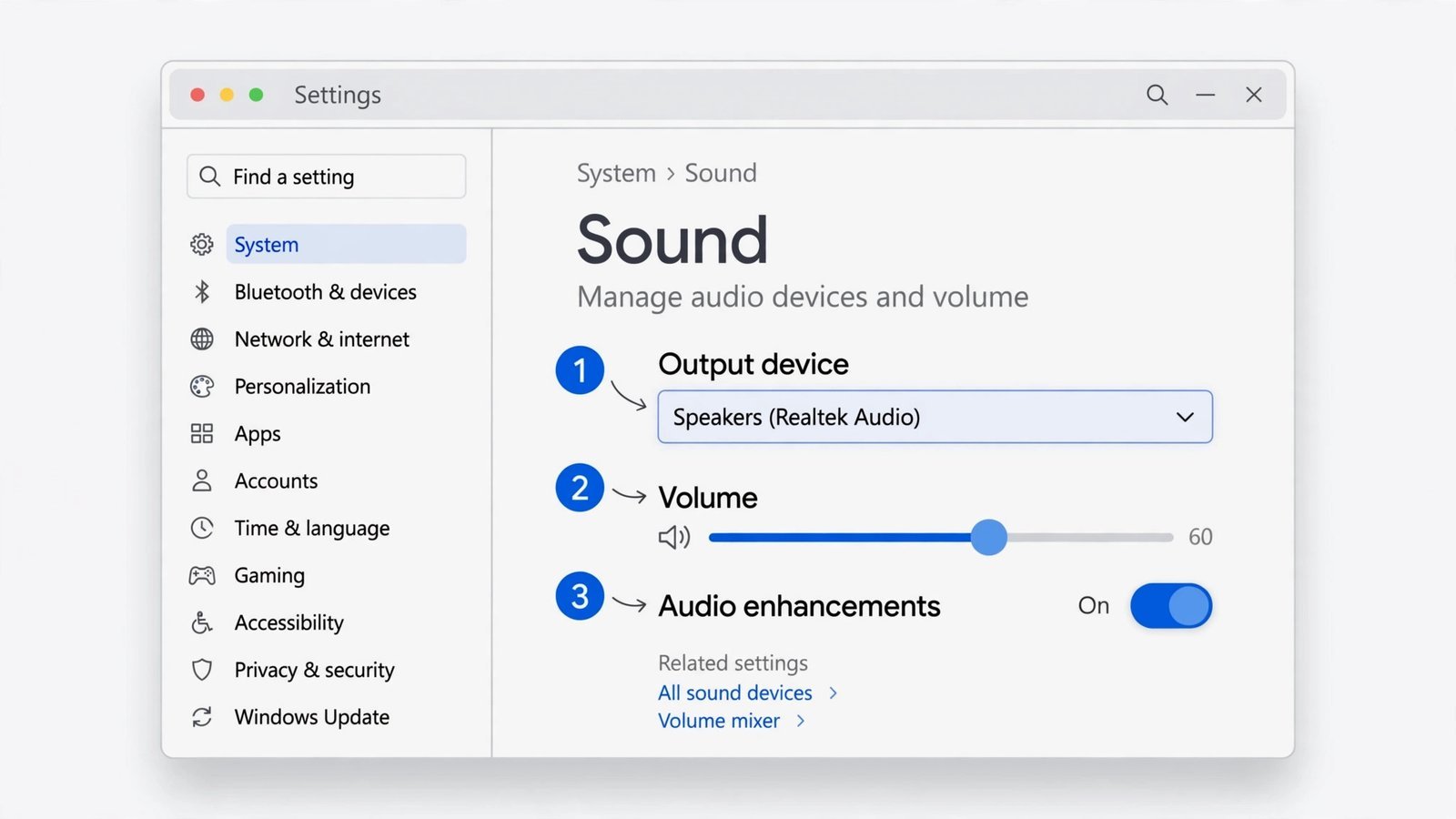Click the Apps grid icon

coord(202,433)
